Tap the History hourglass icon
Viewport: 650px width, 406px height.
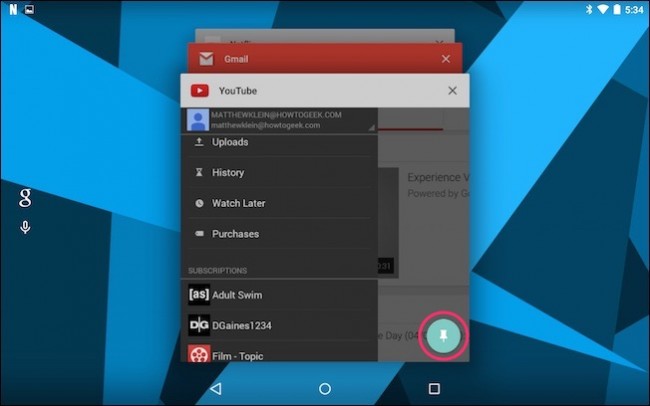199,173
